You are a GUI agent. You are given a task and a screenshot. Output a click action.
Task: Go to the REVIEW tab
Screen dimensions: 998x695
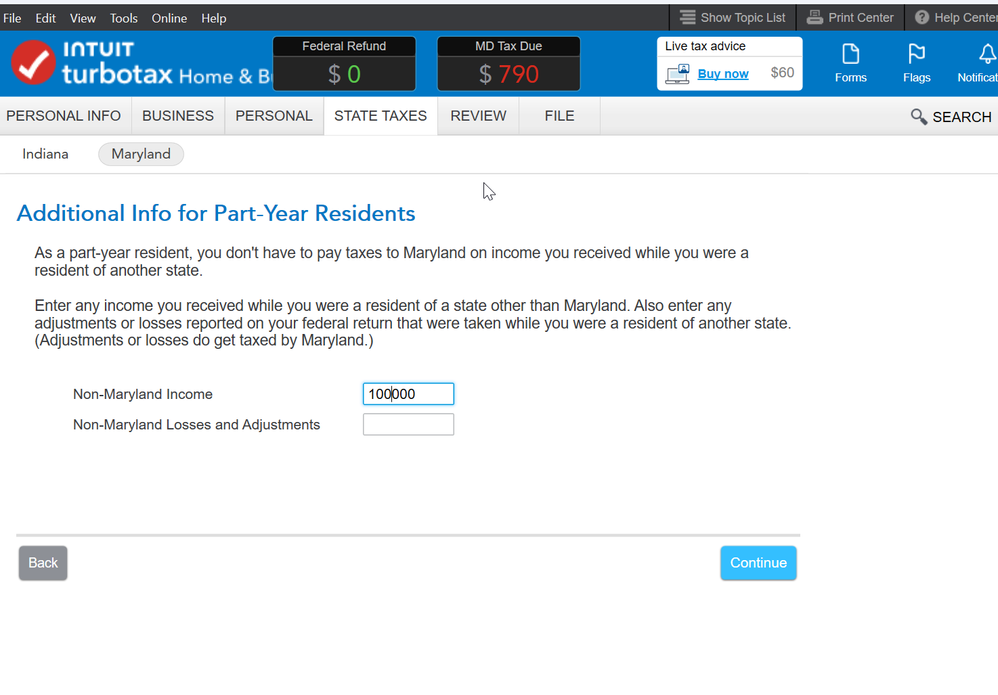478,116
